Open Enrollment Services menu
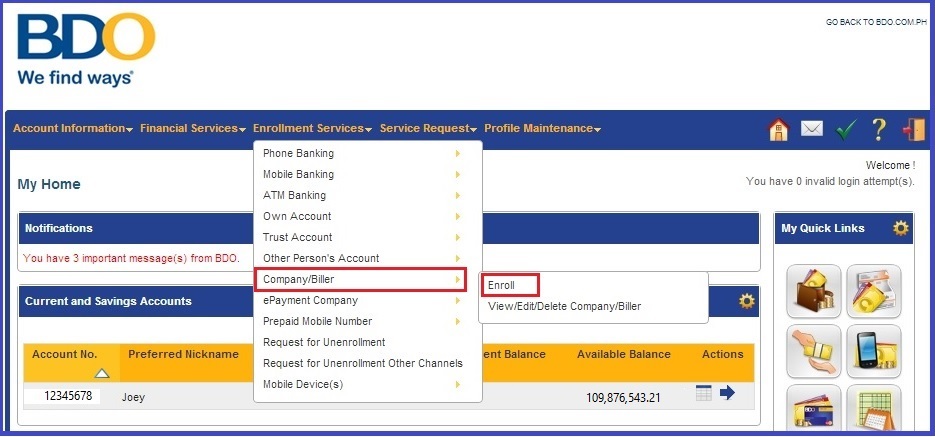Screen dimensions: 935x437 click(312, 128)
